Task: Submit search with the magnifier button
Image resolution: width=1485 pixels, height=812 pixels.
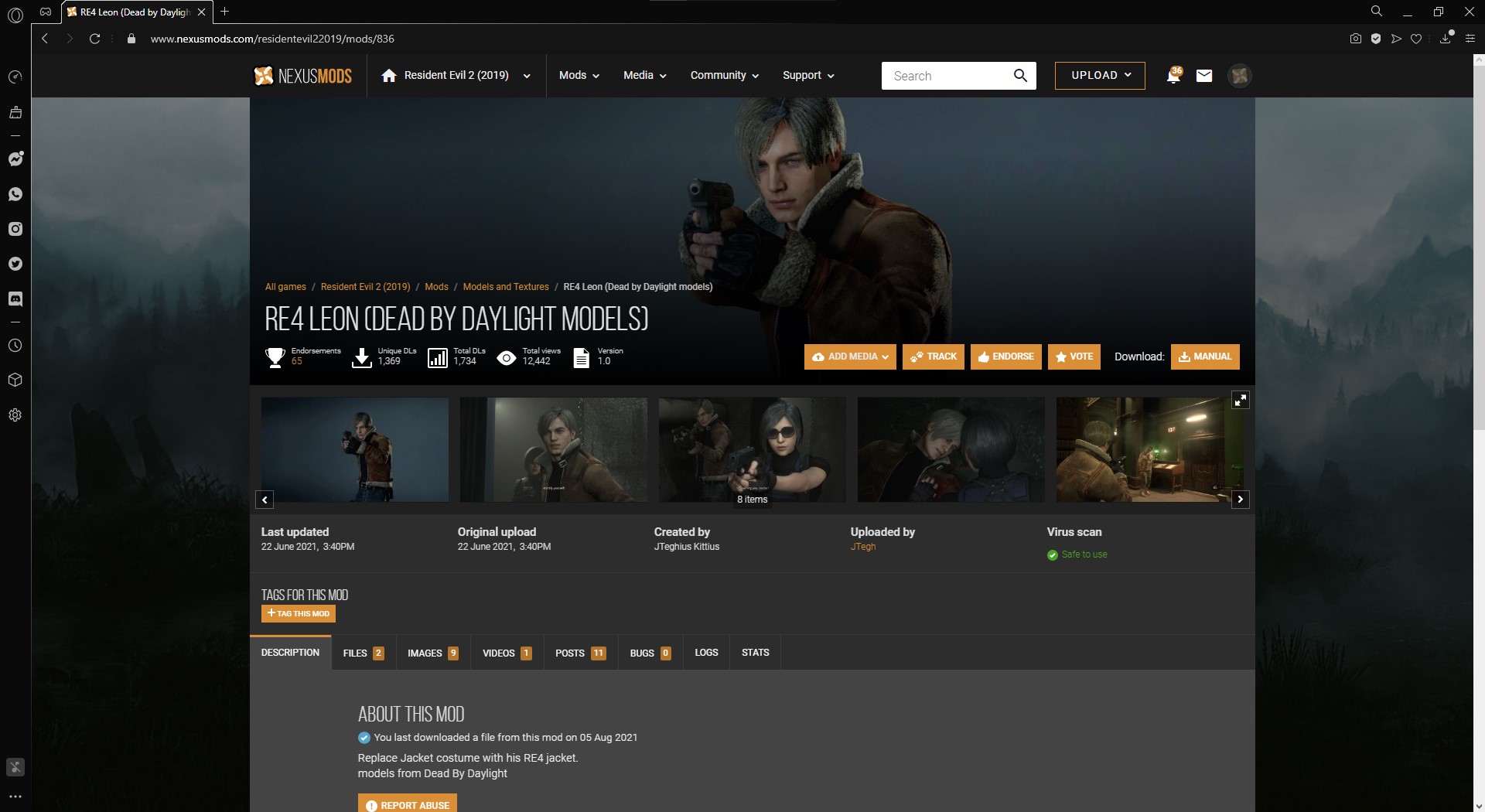Action: coord(1021,76)
